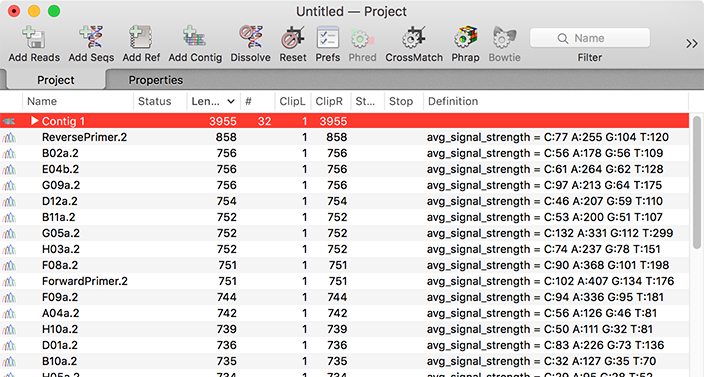Select the E04b.2 read
Screen dimensions: 704x377
click(x=344, y=169)
